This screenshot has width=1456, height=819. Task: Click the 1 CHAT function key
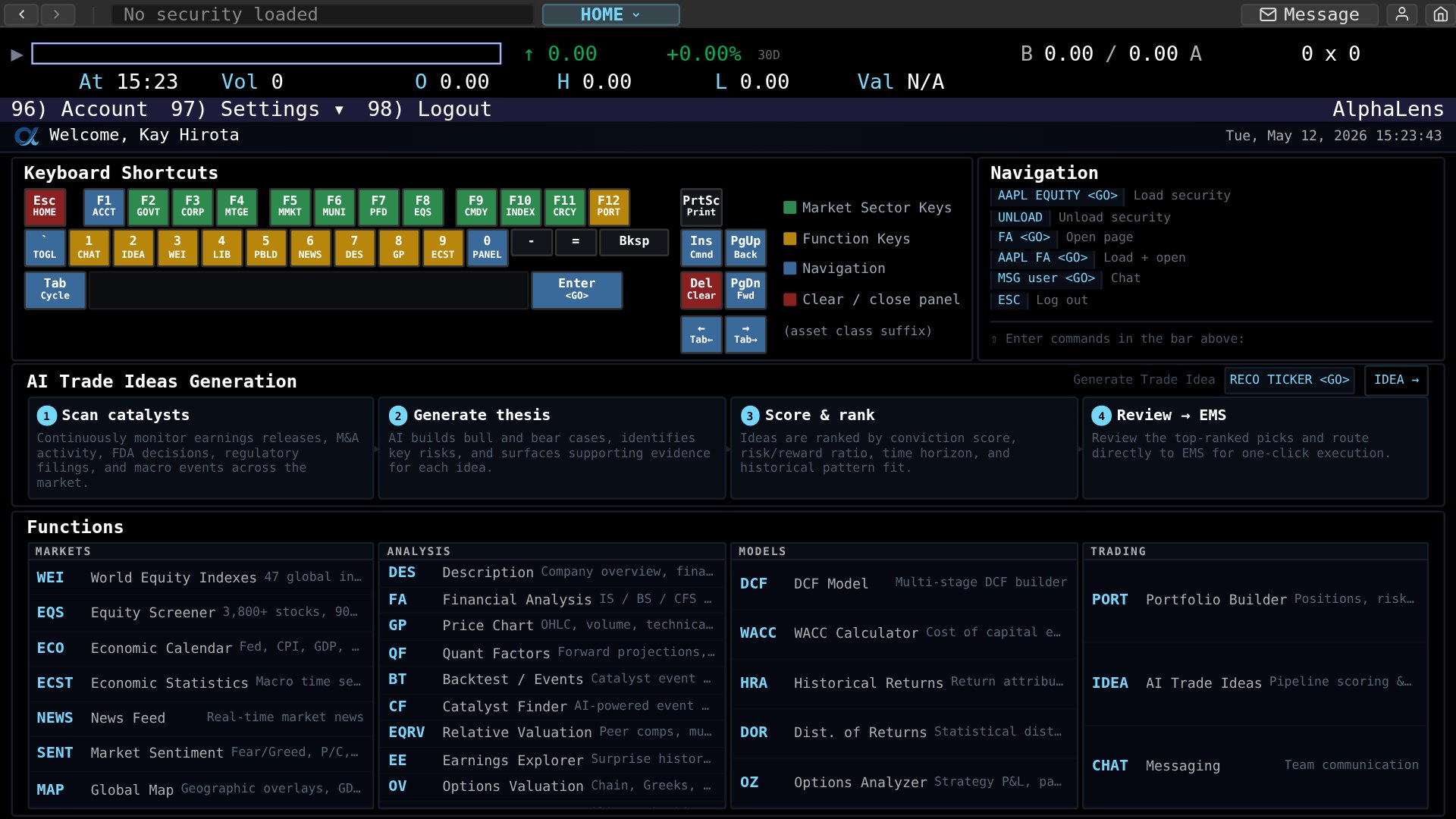pos(89,247)
